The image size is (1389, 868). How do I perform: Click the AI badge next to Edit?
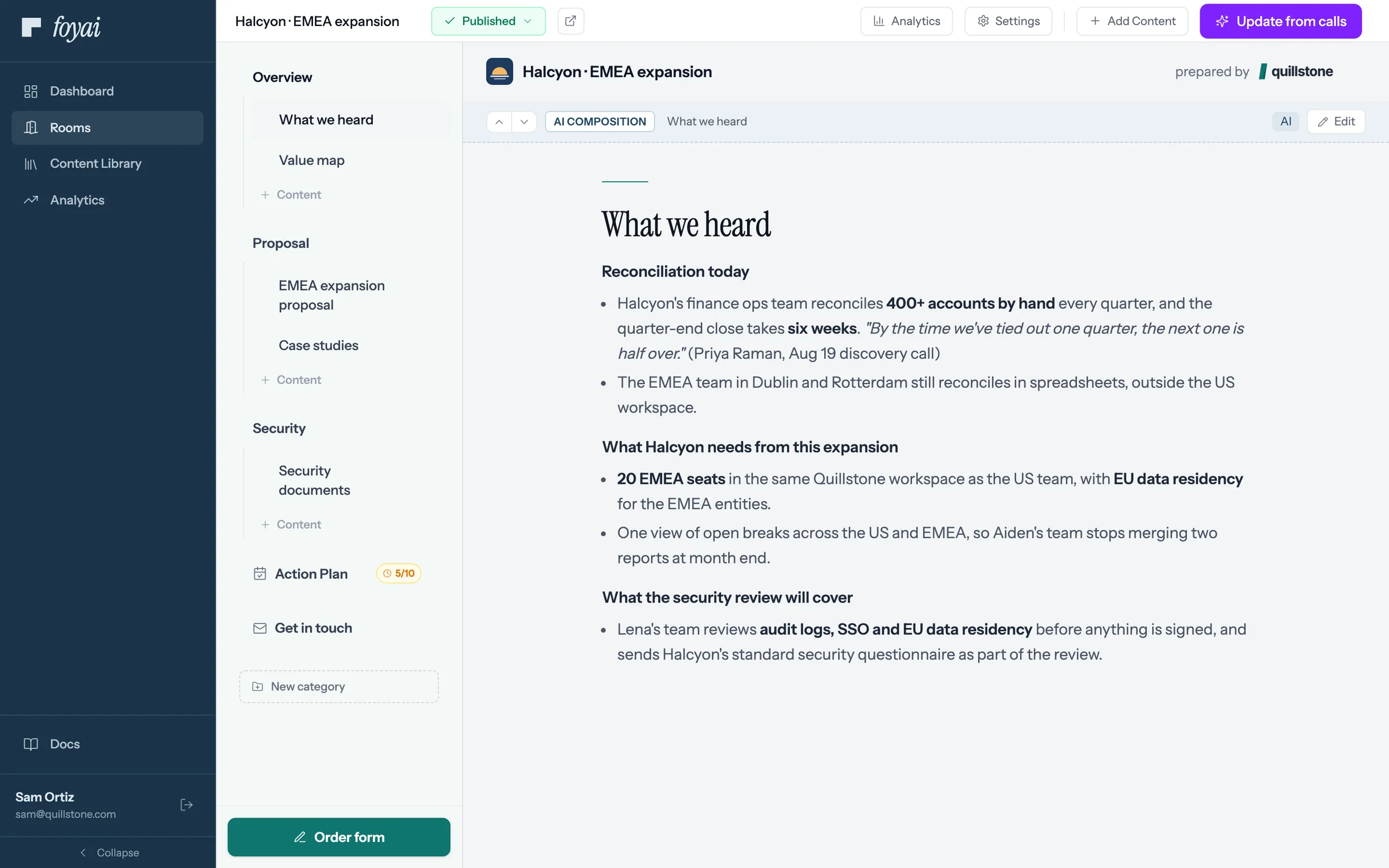pyautogui.click(x=1286, y=122)
